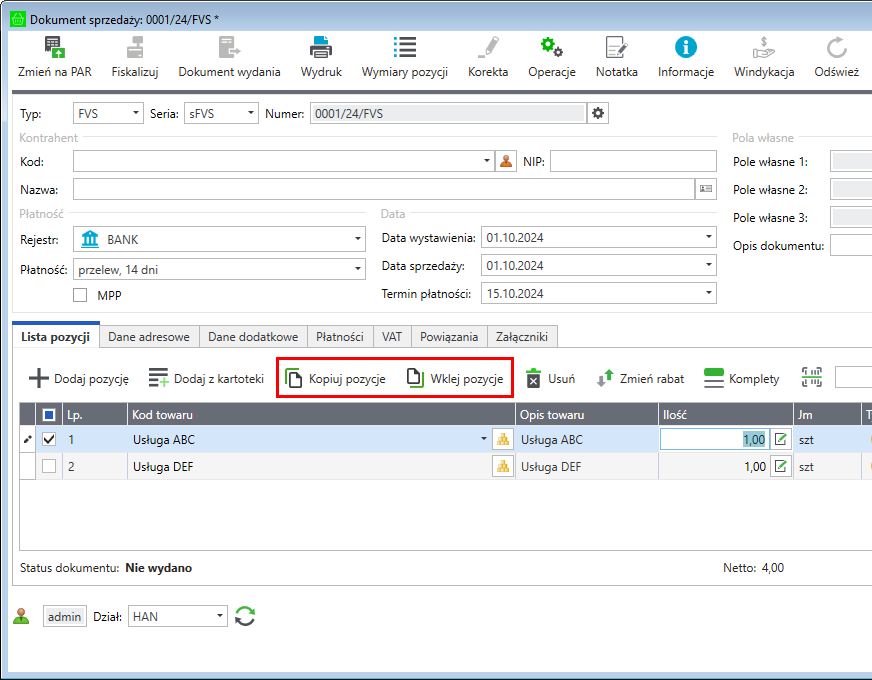Click the Fiskalizuj toolbar icon

135,47
